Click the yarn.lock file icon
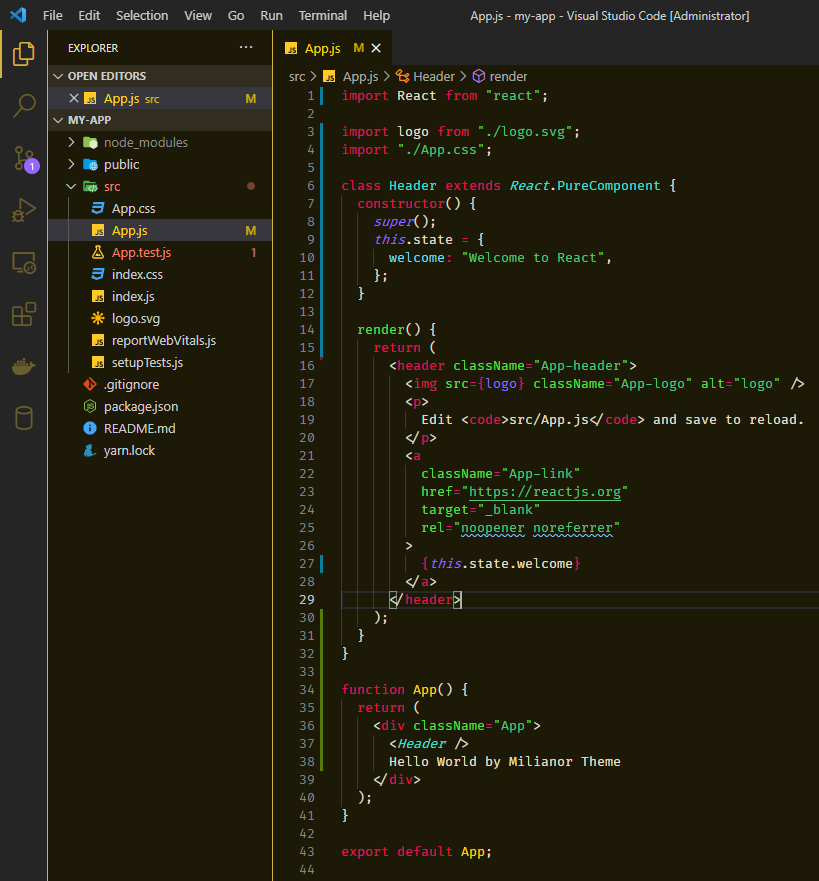The height and width of the screenshot is (881, 819). point(90,450)
